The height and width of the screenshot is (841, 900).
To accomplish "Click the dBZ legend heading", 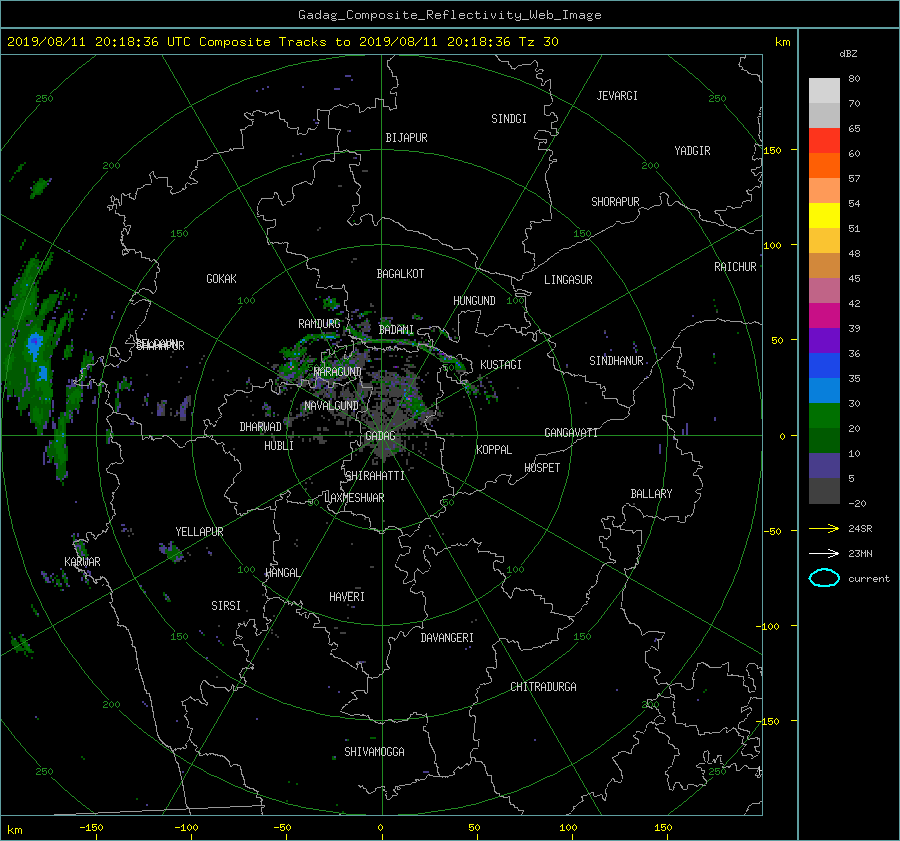I will click(848, 54).
